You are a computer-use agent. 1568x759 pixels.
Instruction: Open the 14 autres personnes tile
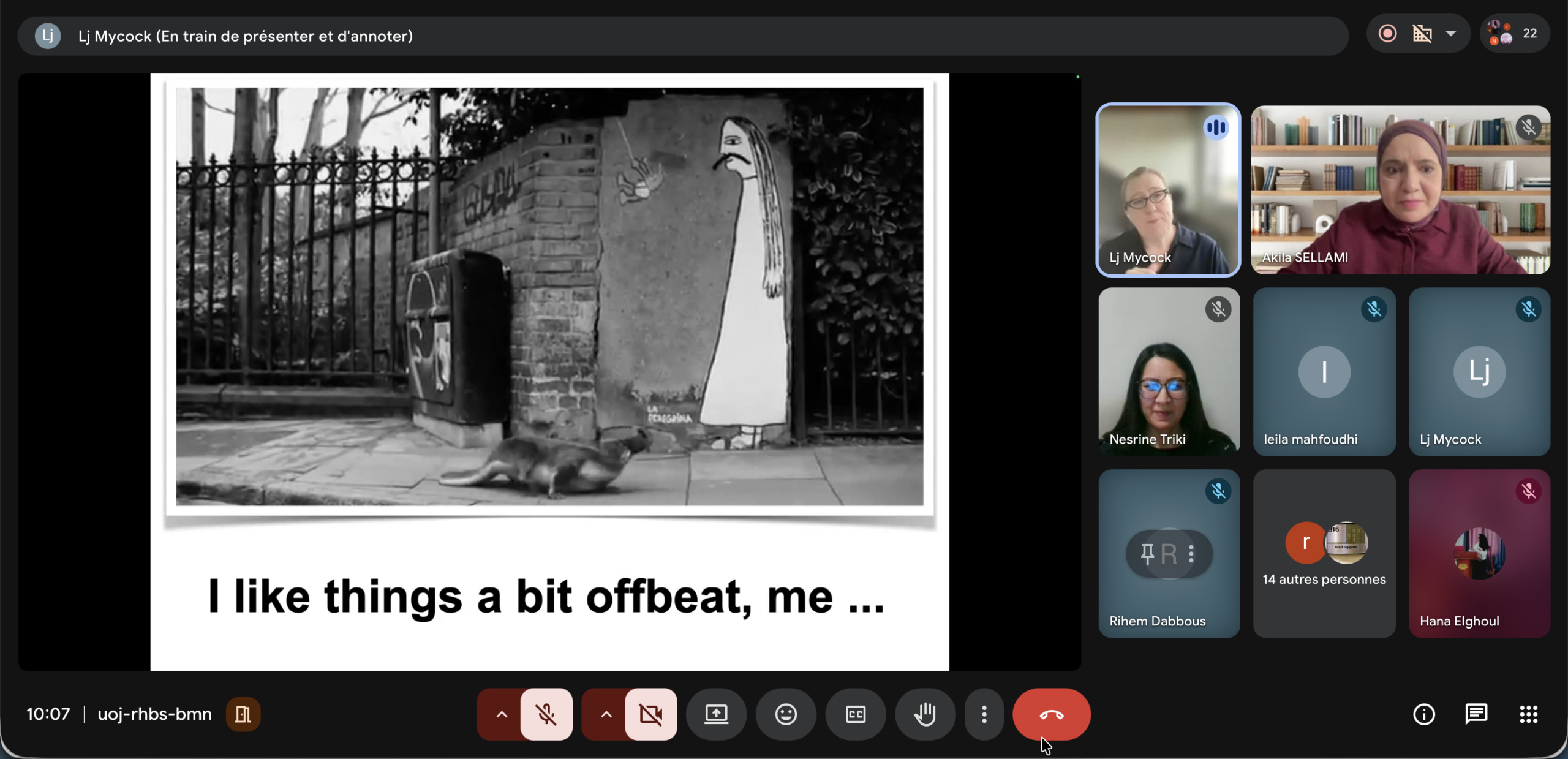point(1324,554)
